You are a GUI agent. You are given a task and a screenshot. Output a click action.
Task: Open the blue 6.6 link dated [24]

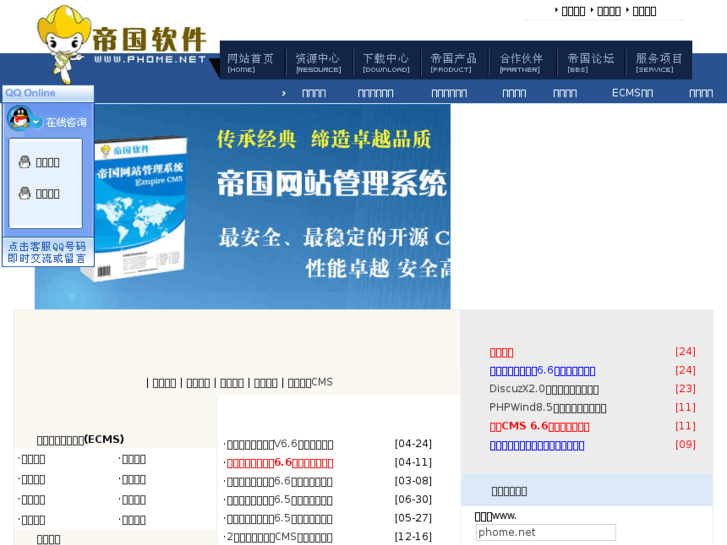pos(542,371)
